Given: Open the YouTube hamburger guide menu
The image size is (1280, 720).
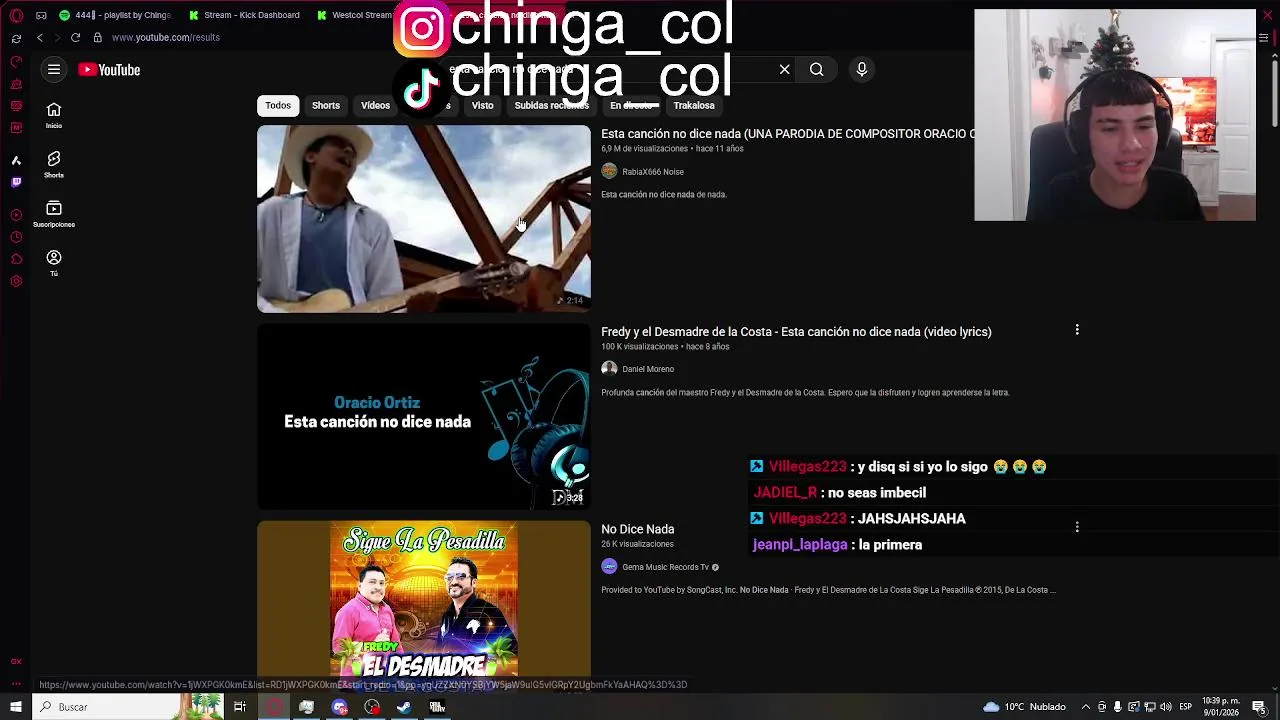Looking at the screenshot, I should pyautogui.click(x=54, y=69).
